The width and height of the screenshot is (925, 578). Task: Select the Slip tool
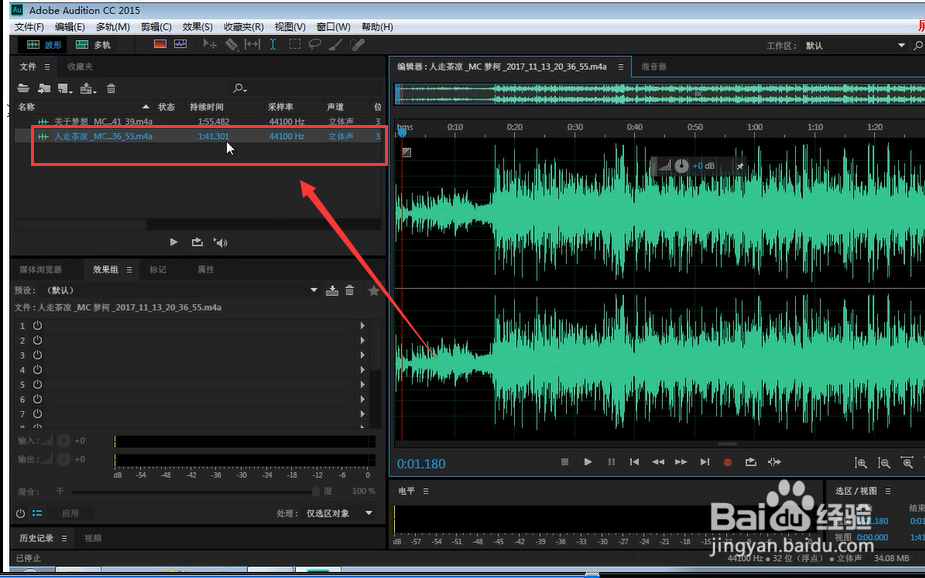click(x=252, y=44)
